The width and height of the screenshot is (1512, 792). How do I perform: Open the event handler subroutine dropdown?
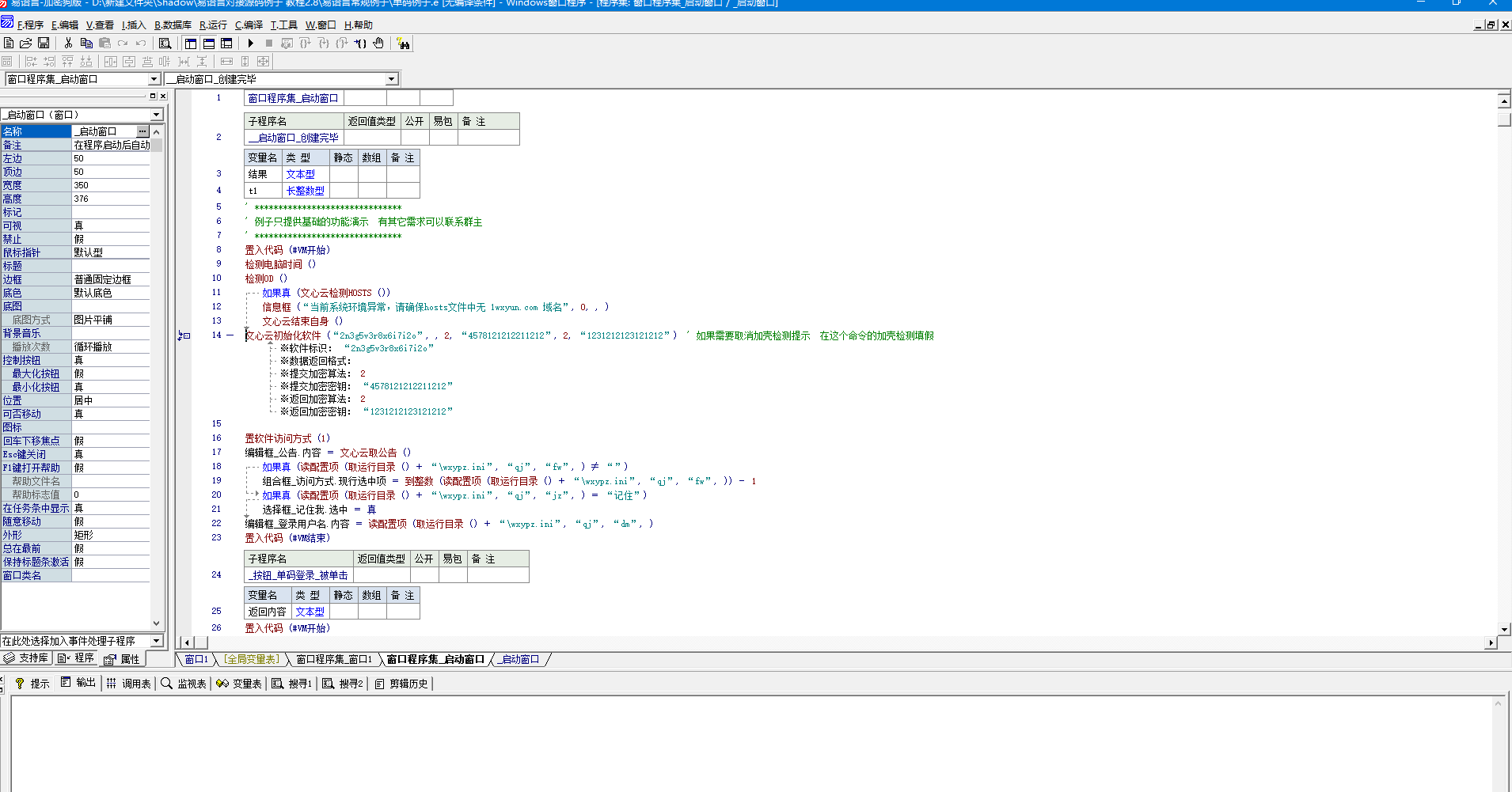[x=156, y=641]
